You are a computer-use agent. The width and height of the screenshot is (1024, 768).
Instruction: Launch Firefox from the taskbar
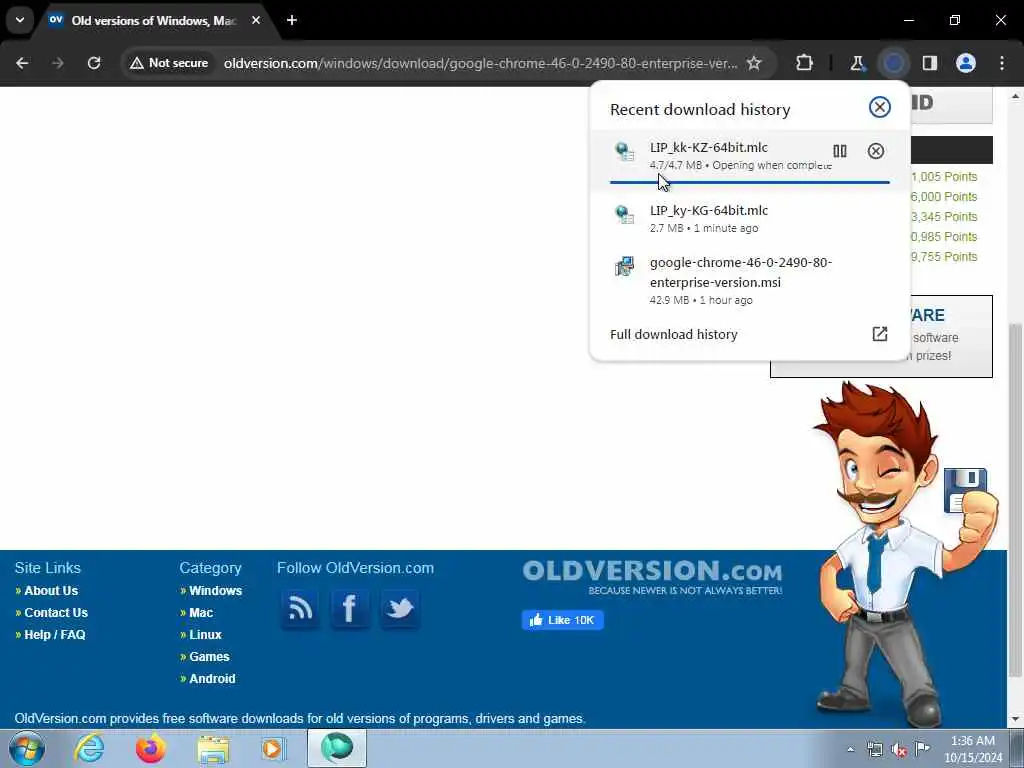pyautogui.click(x=151, y=748)
